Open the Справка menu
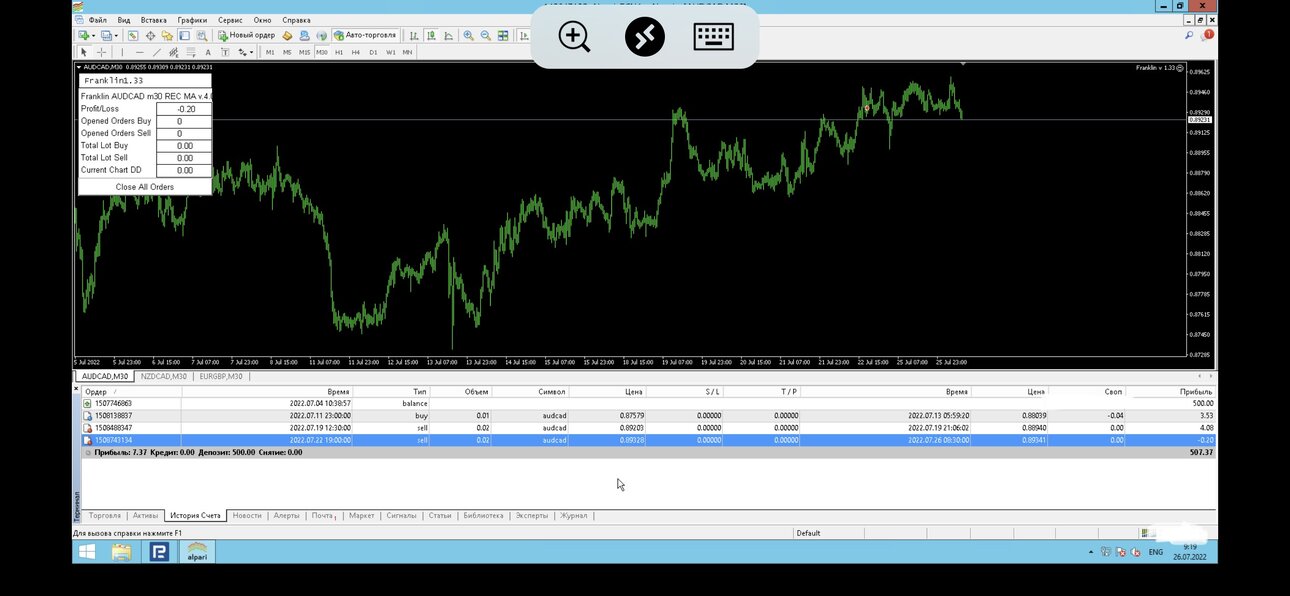The image size is (1290, 596). coord(296,20)
